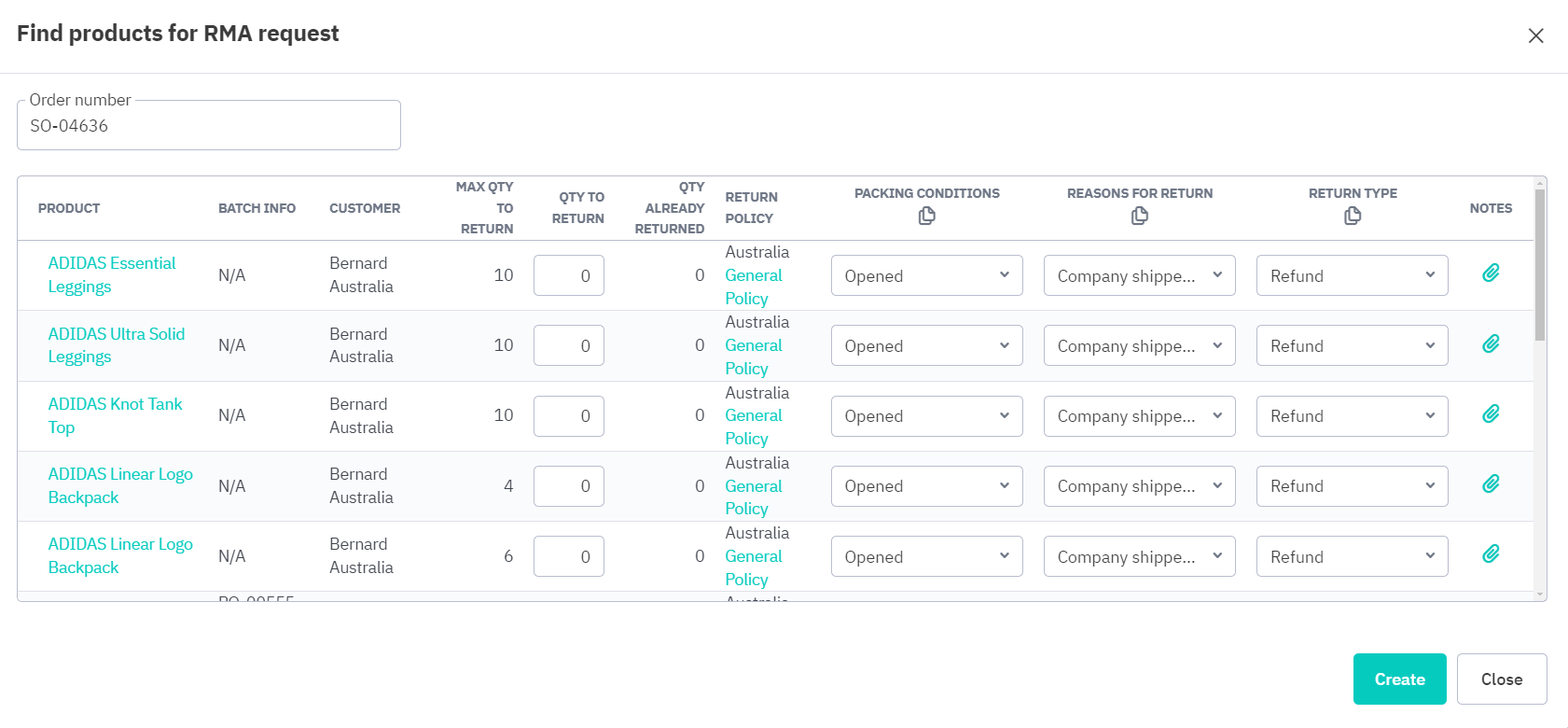Click the table's vertical scrollbar thumb
The width and height of the screenshot is (1568, 728).
1539,266
